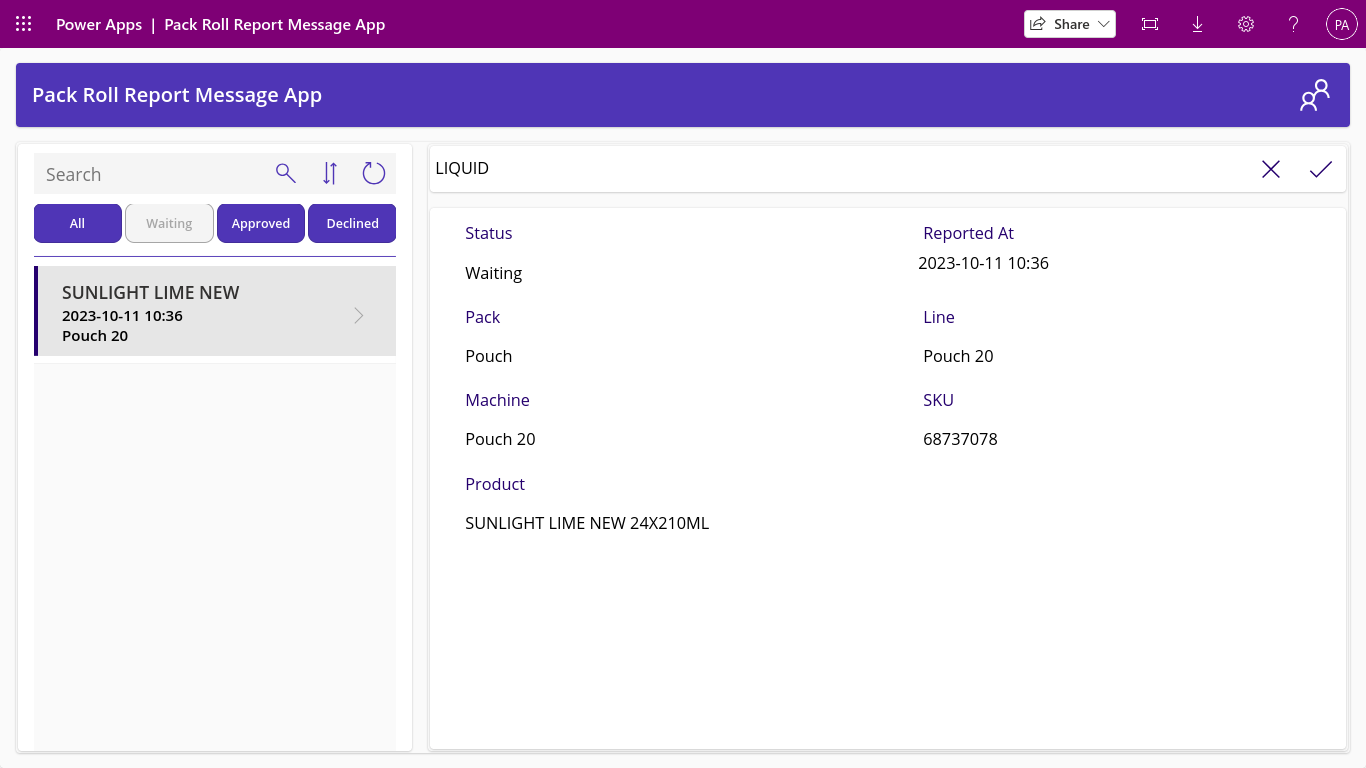Click the users icon in app header

[1314, 95]
